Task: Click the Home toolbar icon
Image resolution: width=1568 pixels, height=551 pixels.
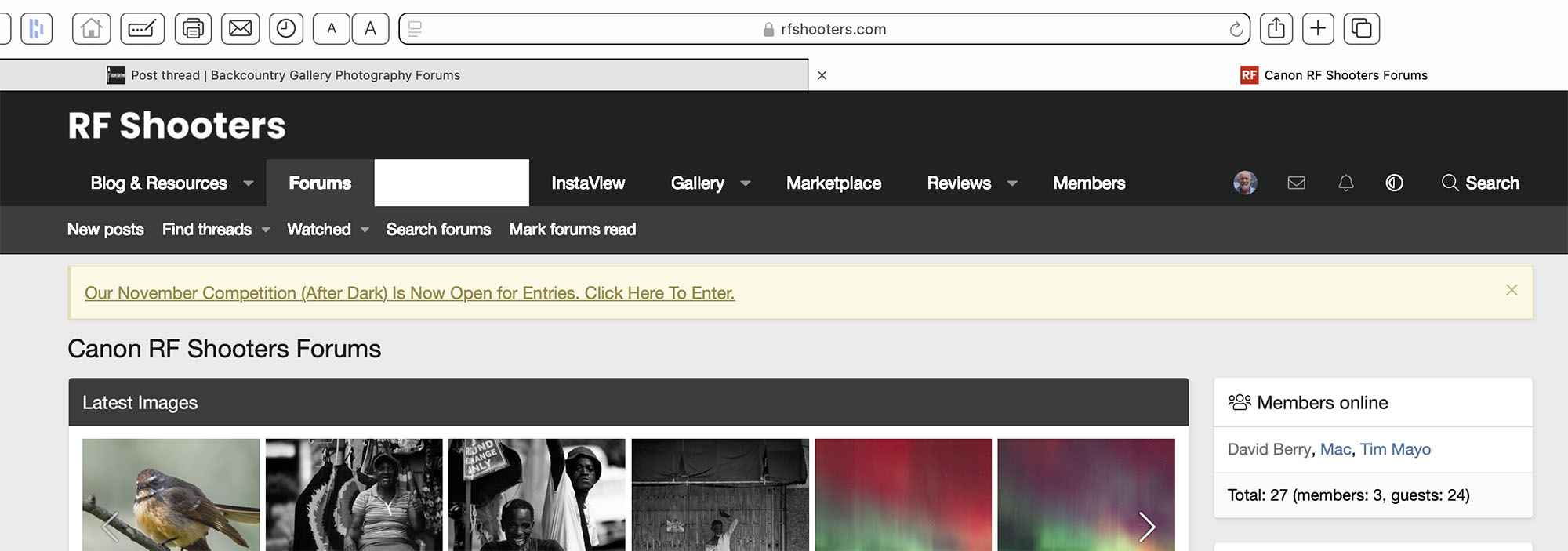Action: [91, 29]
